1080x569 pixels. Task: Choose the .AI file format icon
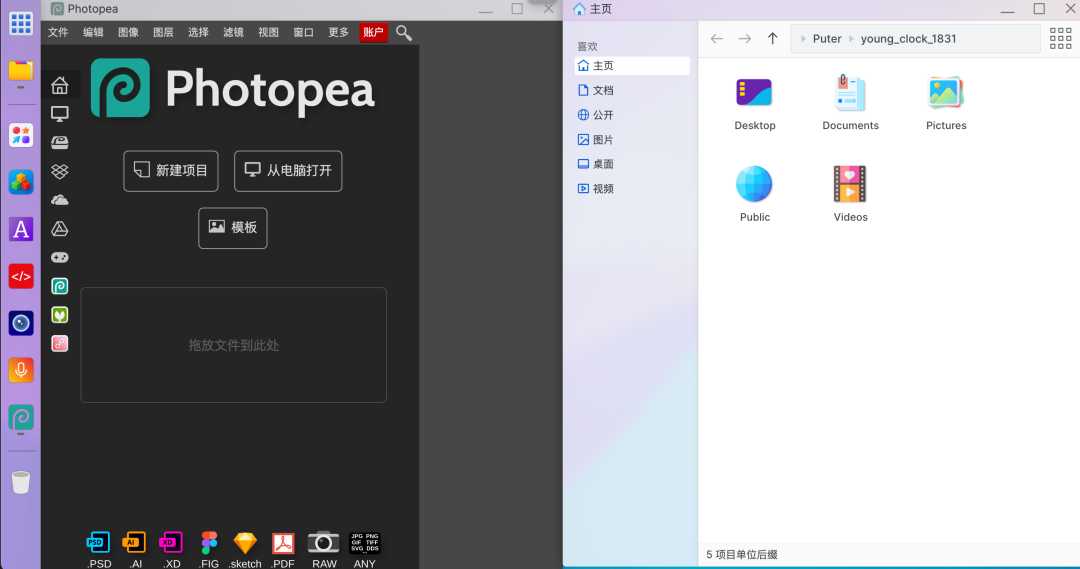click(135, 550)
